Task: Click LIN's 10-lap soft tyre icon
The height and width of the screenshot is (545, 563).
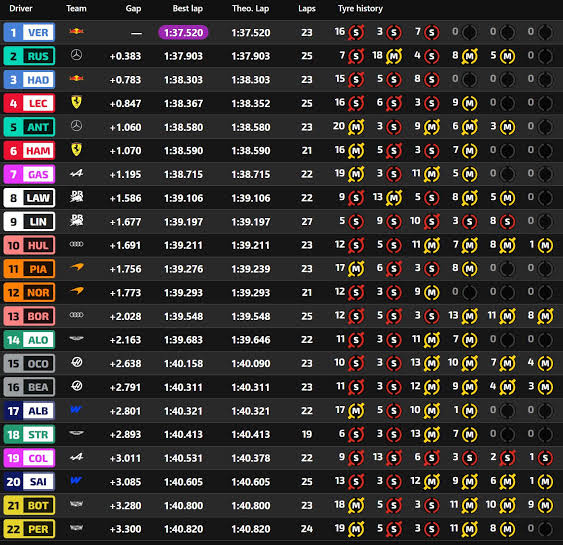Action: click(x=432, y=222)
